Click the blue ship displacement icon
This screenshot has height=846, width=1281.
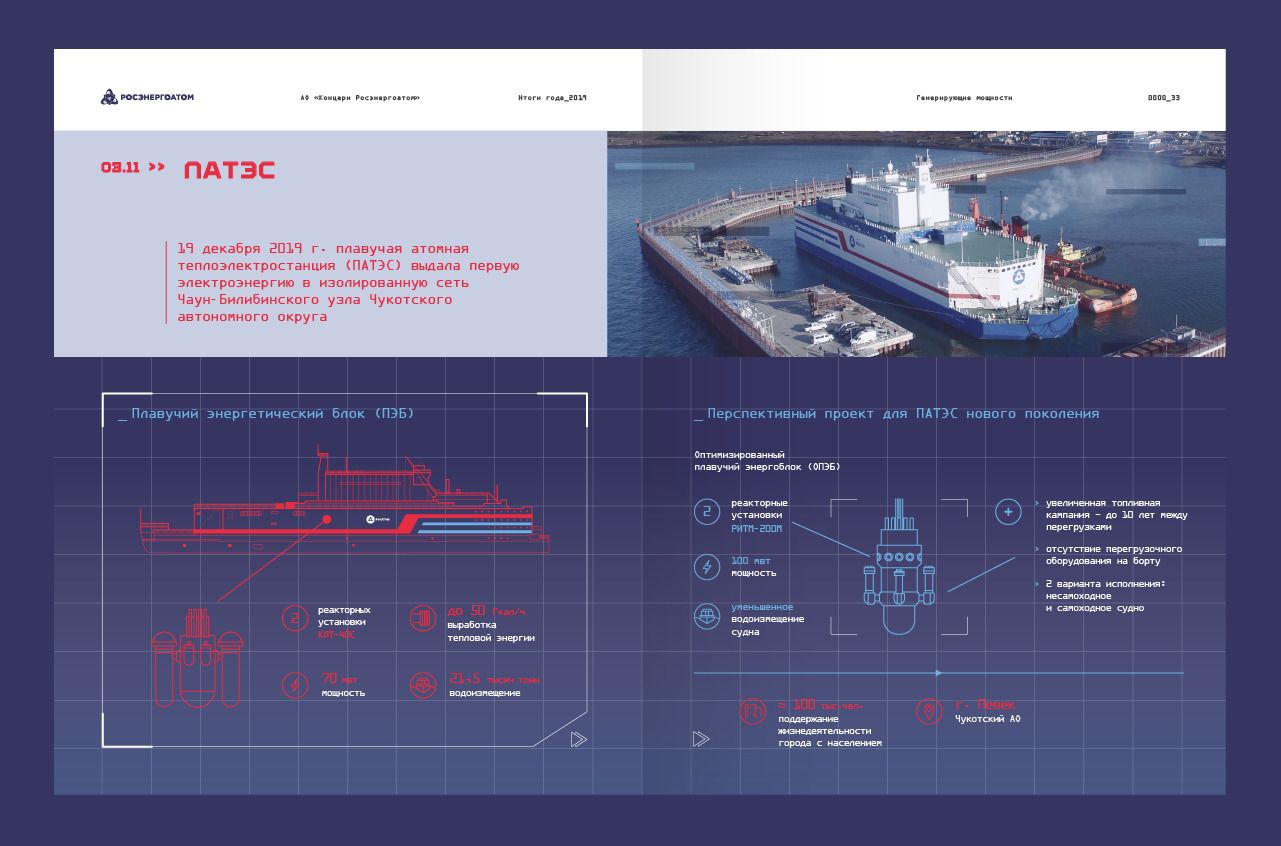pyautogui.click(x=707, y=617)
